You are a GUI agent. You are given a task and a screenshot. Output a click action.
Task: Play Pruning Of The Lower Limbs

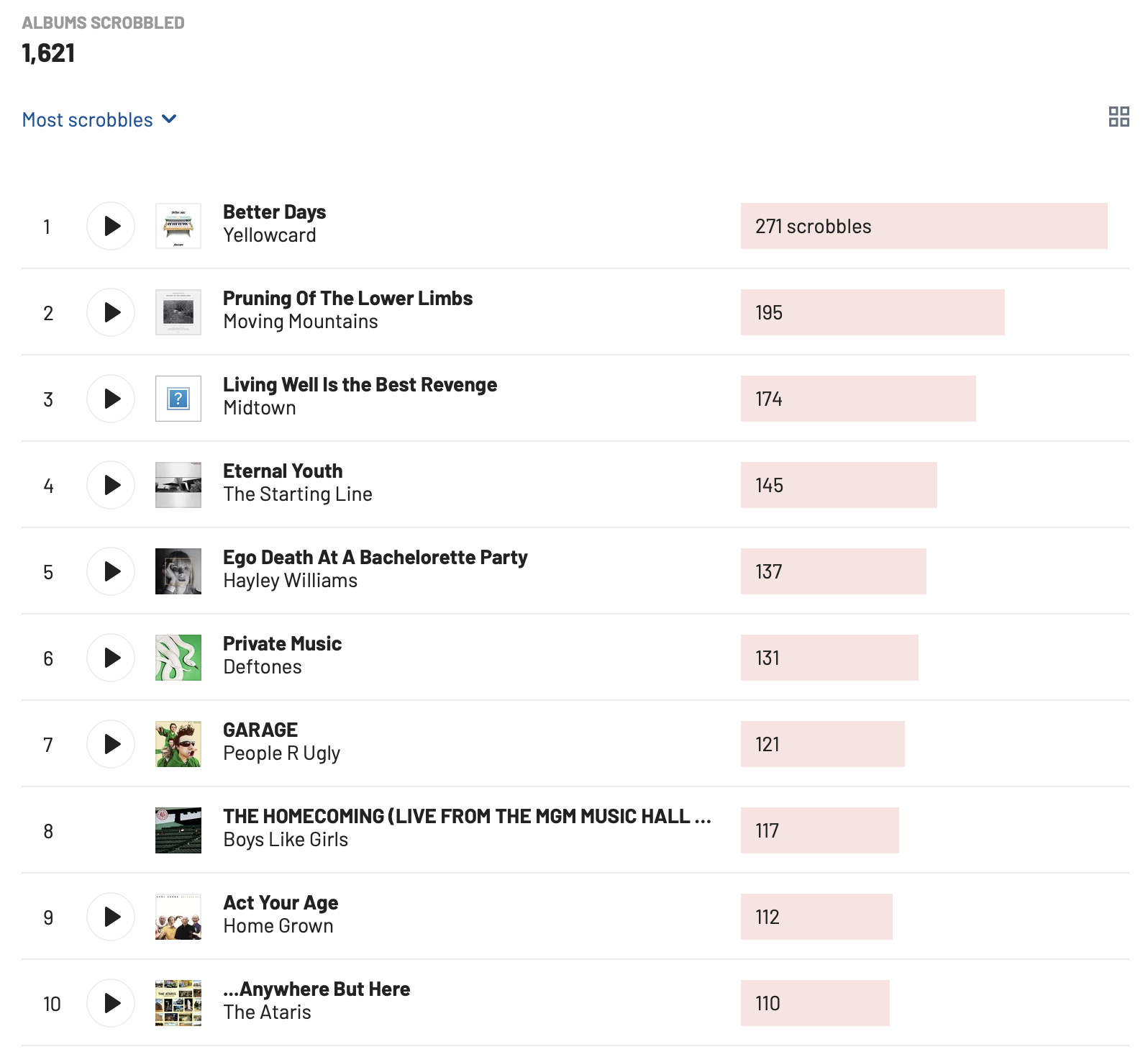[x=111, y=312]
